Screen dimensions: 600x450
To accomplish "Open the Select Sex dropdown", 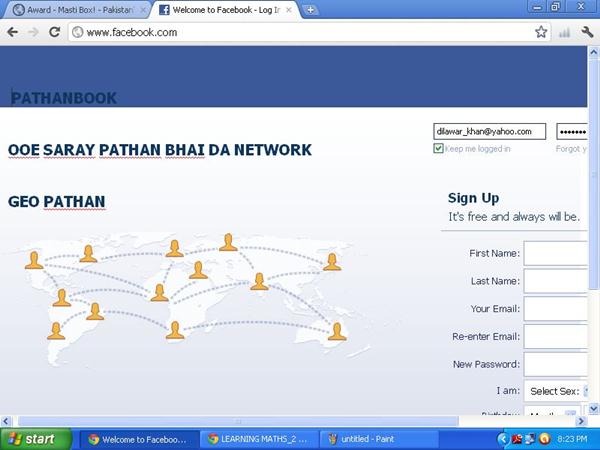I will pyautogui.click(x=555, y=391).
